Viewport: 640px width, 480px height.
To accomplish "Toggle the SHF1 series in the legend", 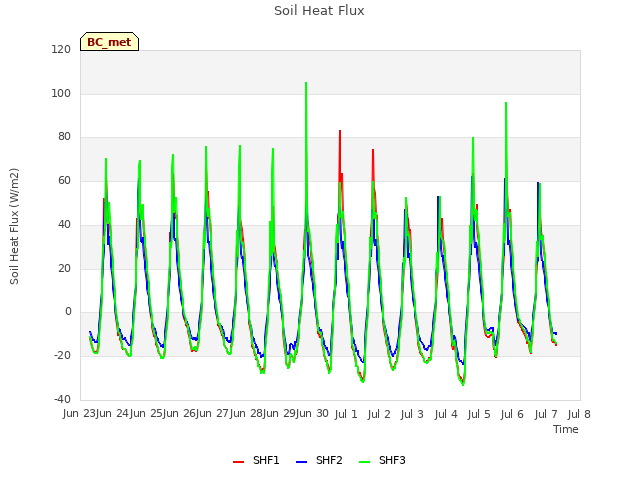I will (x=256, y=460).
